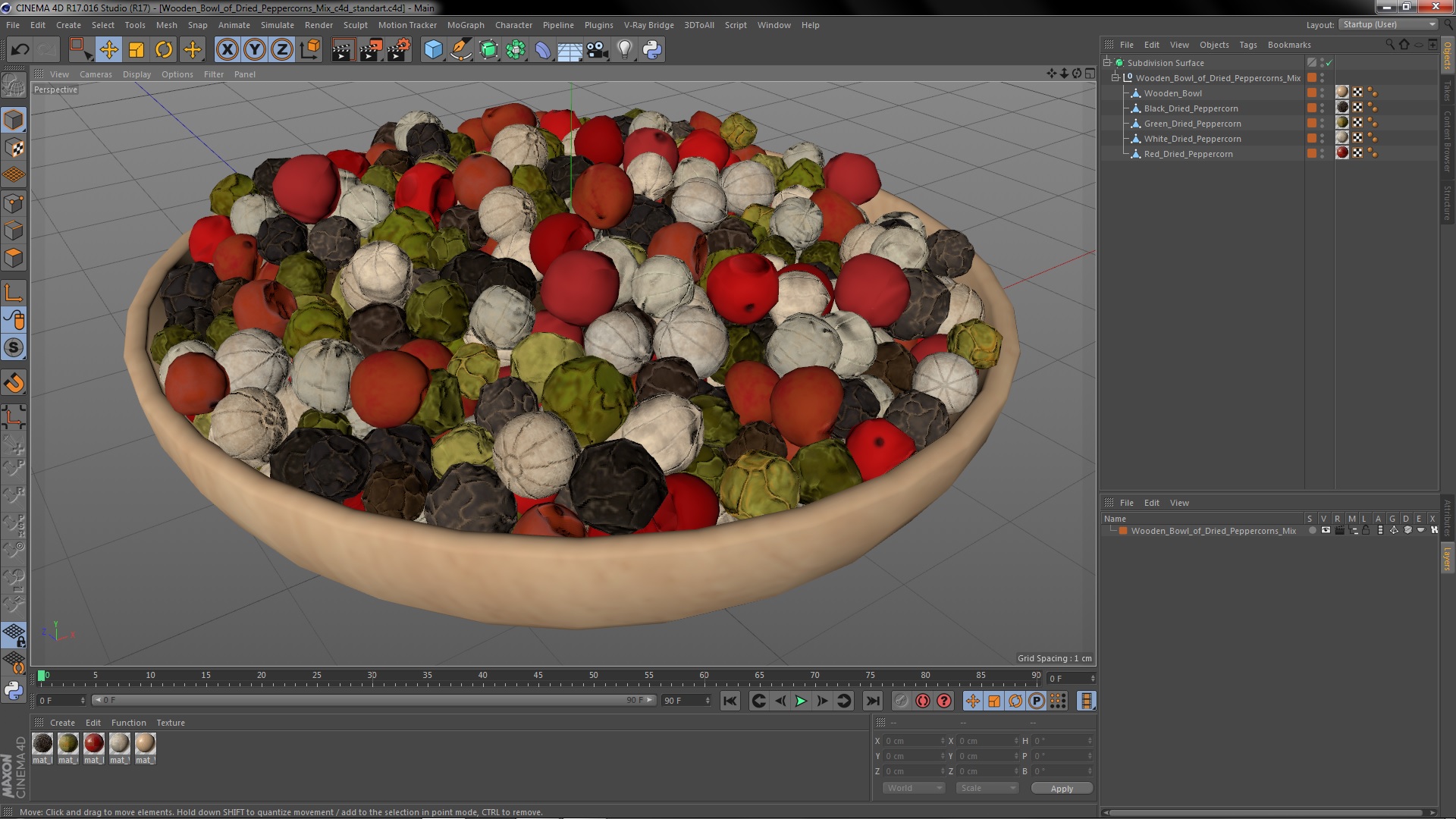Image resolution: width=1456 pixels, height=819 pixels.
Task: Add floor environment object icon
Action: point(570,50)
